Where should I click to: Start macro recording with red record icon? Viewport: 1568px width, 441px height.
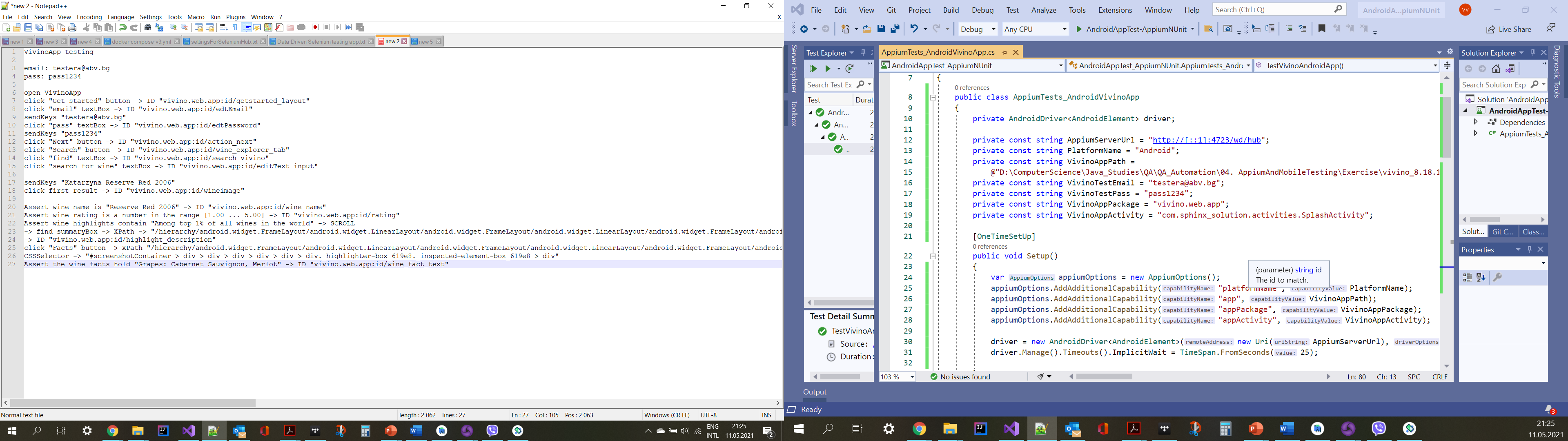315,27
